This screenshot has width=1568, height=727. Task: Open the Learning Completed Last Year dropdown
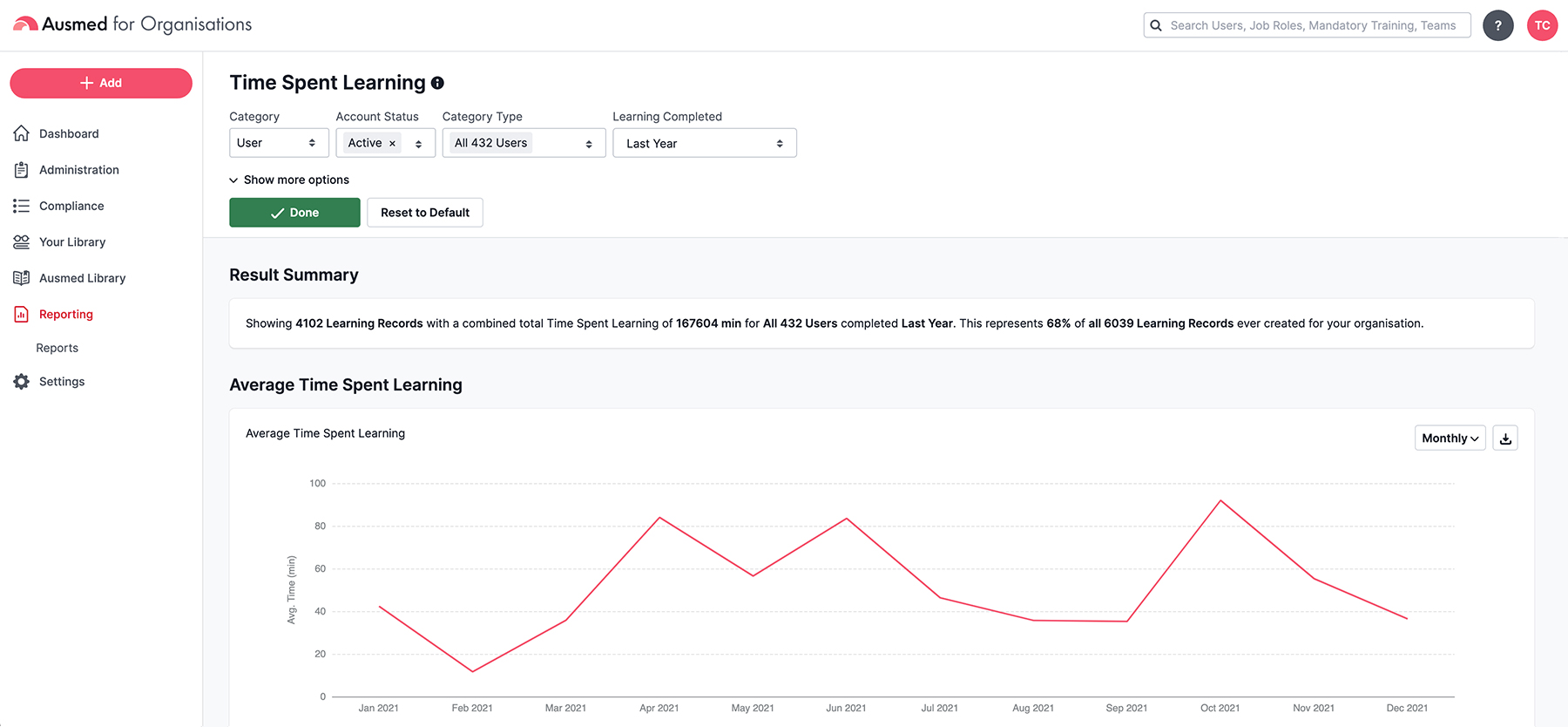(705, 143)
